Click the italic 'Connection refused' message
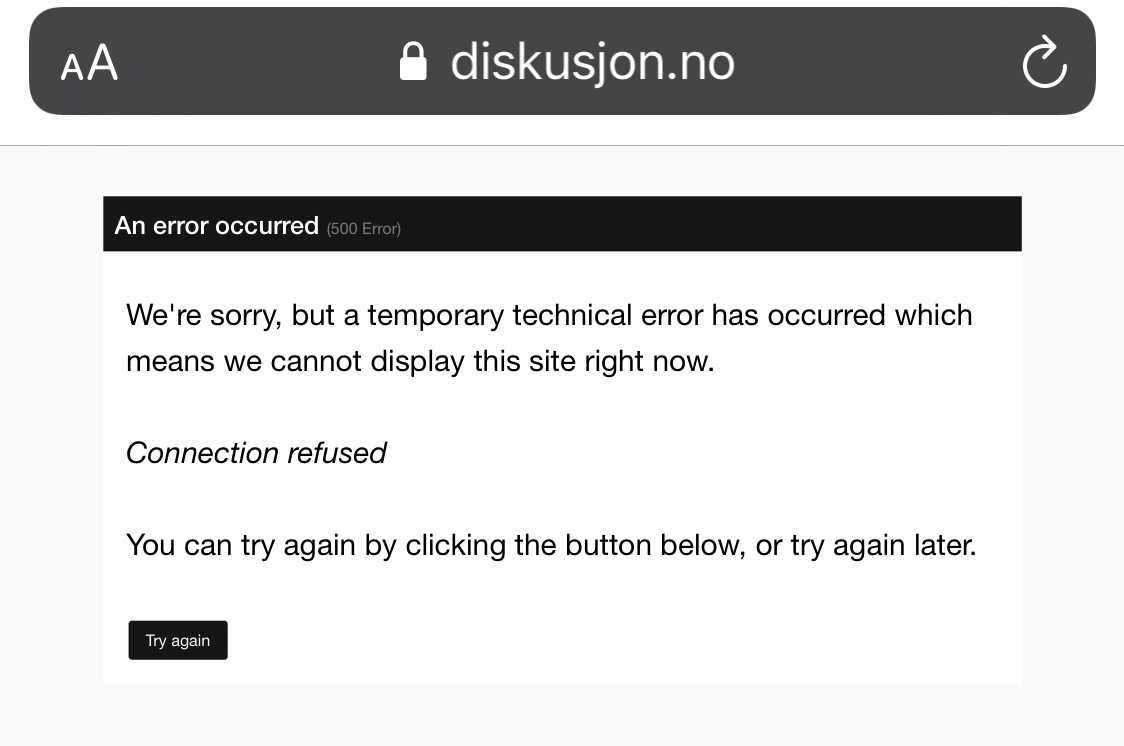Viewport: 1124px width, 746px height. (256, 453)
